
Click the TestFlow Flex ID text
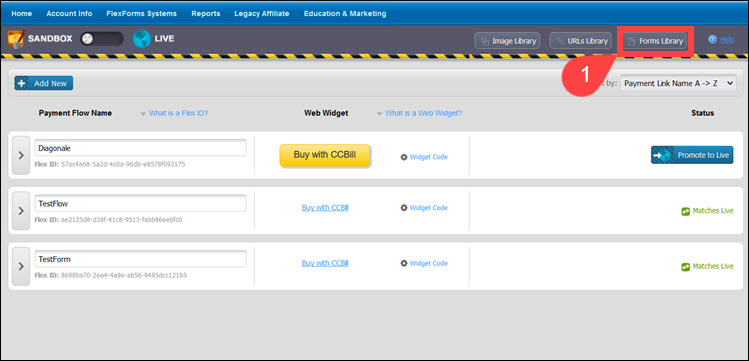[108, 220]
